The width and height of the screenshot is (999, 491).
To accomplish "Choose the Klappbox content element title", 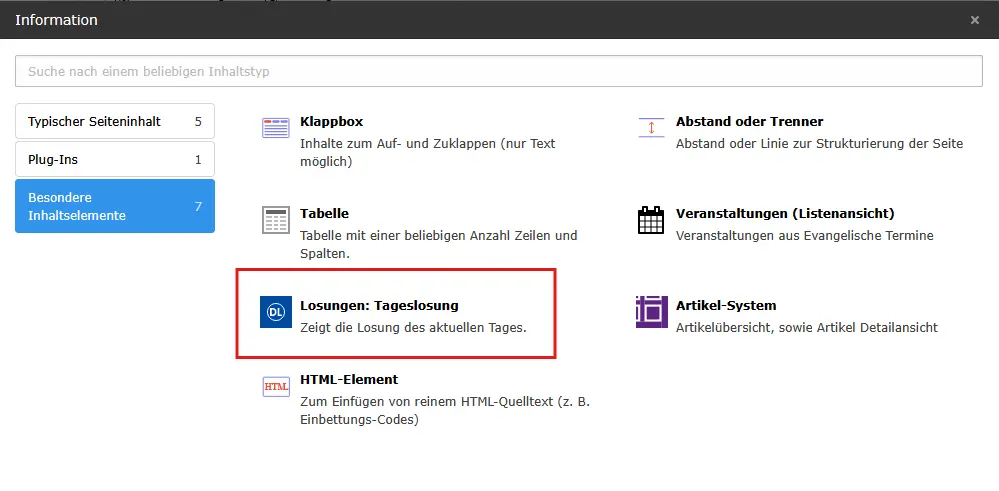I will 331,121.
